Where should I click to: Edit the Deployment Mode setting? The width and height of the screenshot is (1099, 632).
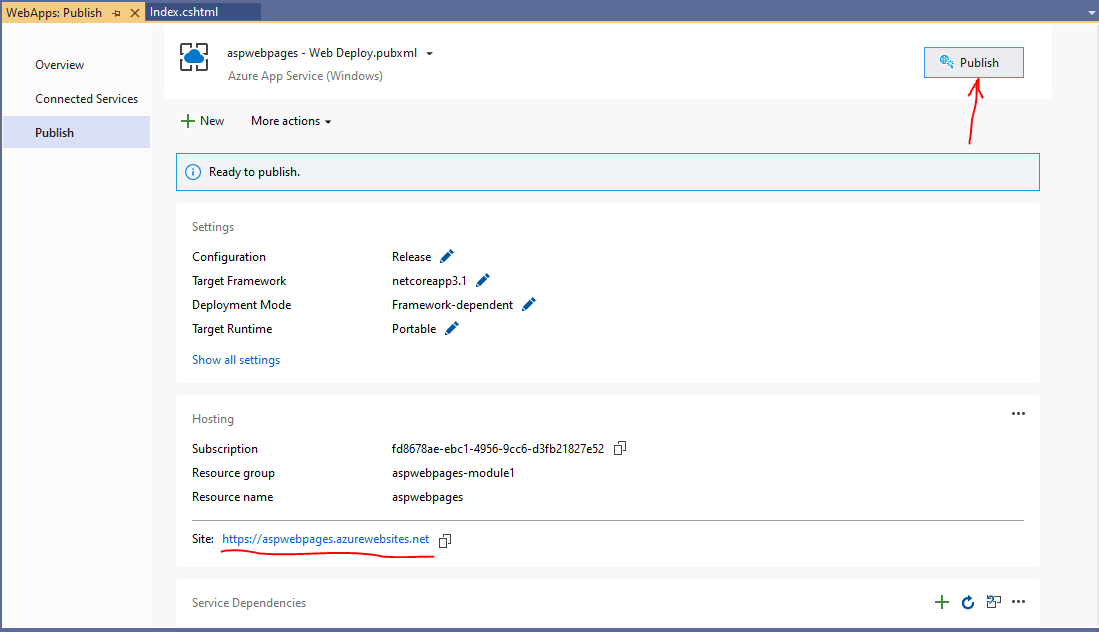(529, 304)
